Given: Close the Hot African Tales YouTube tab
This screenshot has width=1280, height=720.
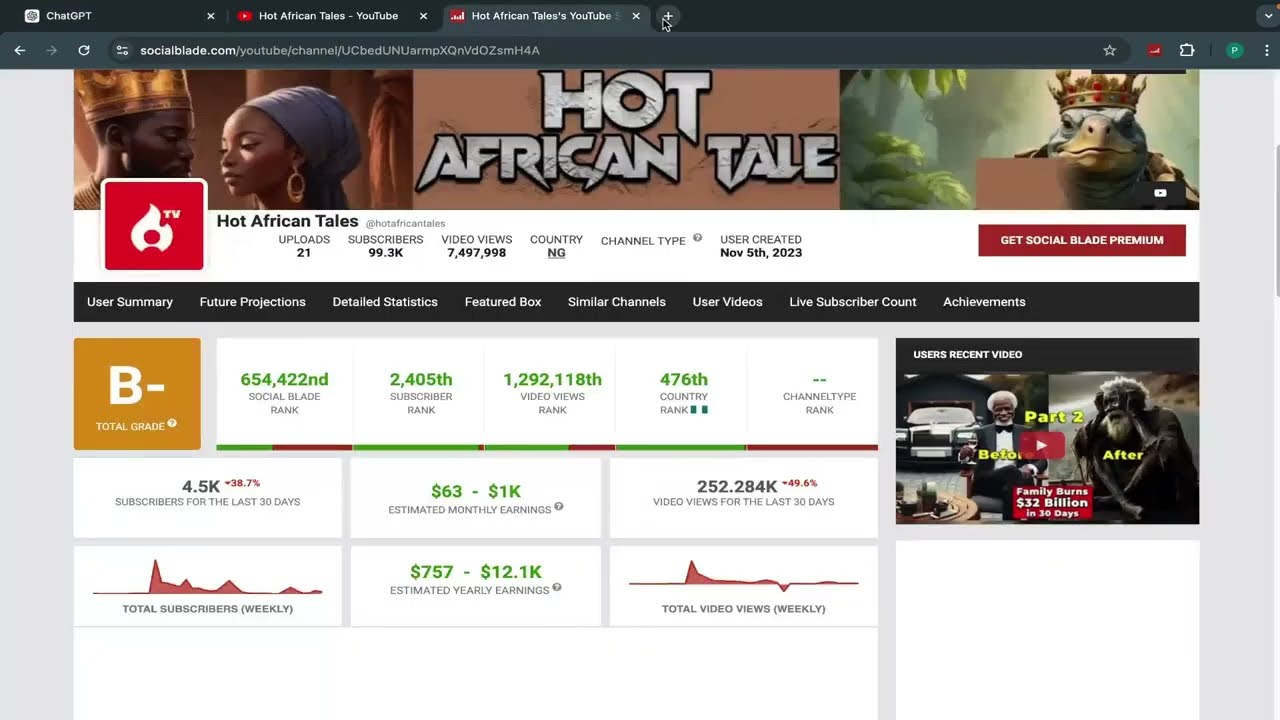Looking at the screenshot, I should pyautogui.click(x=423, y=16).
